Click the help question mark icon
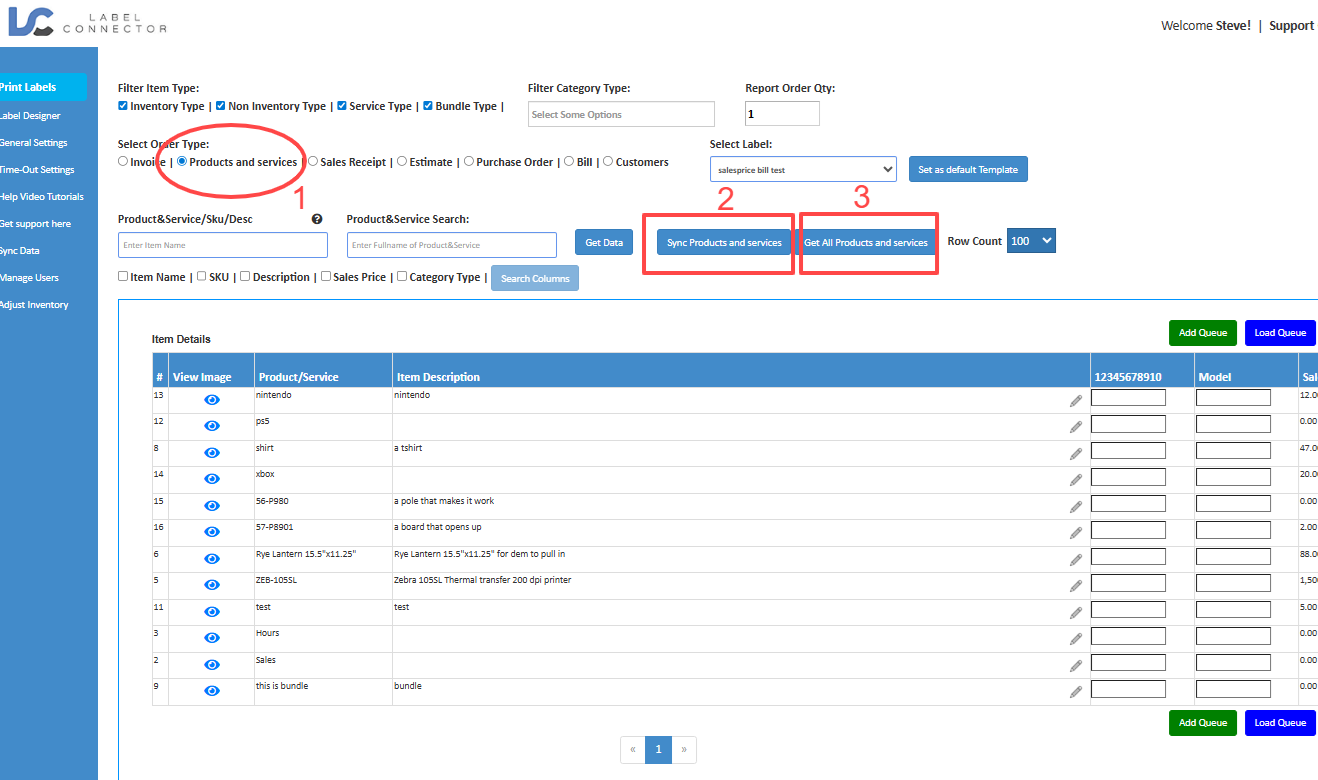This screenshot has width=1318, height=780. [x=317, y=219]
